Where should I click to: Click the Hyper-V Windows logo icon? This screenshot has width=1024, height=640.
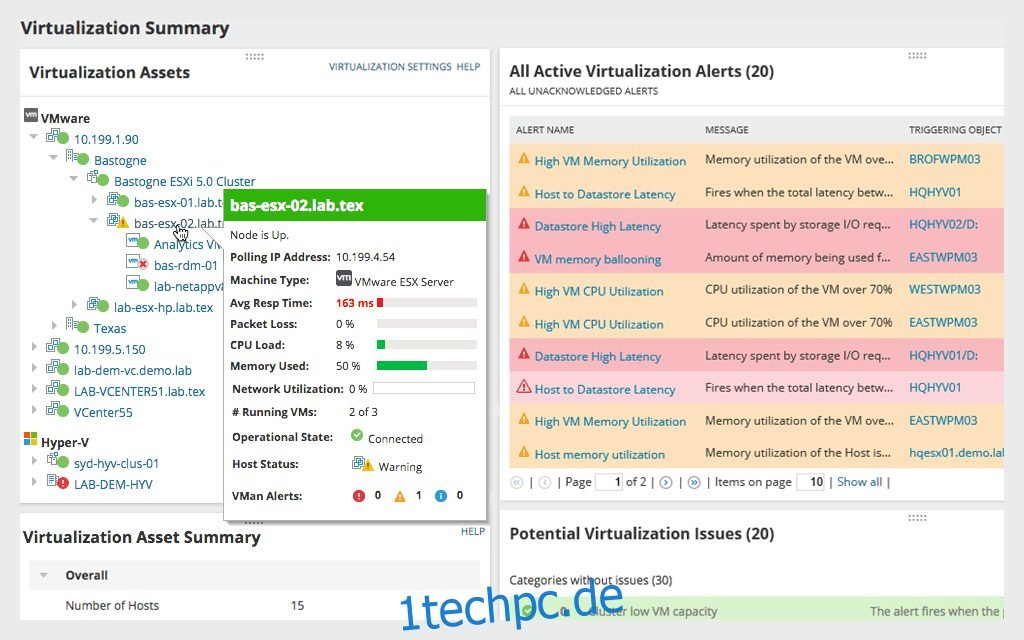click(31, 439)
